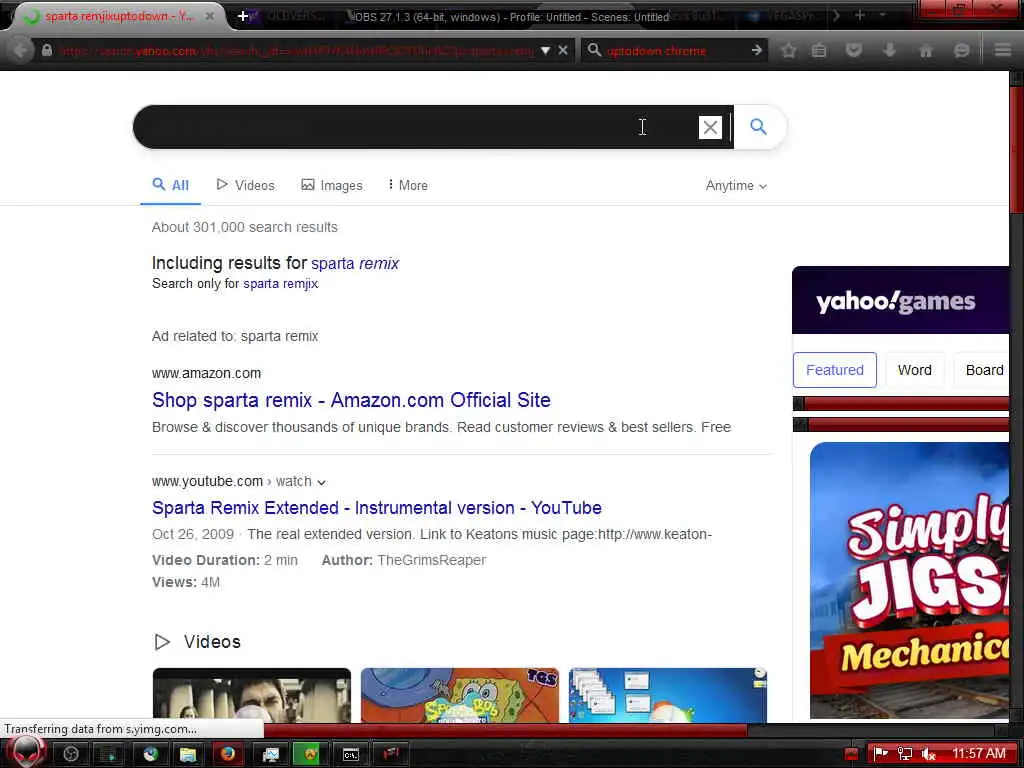Switch to the Videos results tab
The height and width of the screenshot is (768, 1024).
click(246, 185)
